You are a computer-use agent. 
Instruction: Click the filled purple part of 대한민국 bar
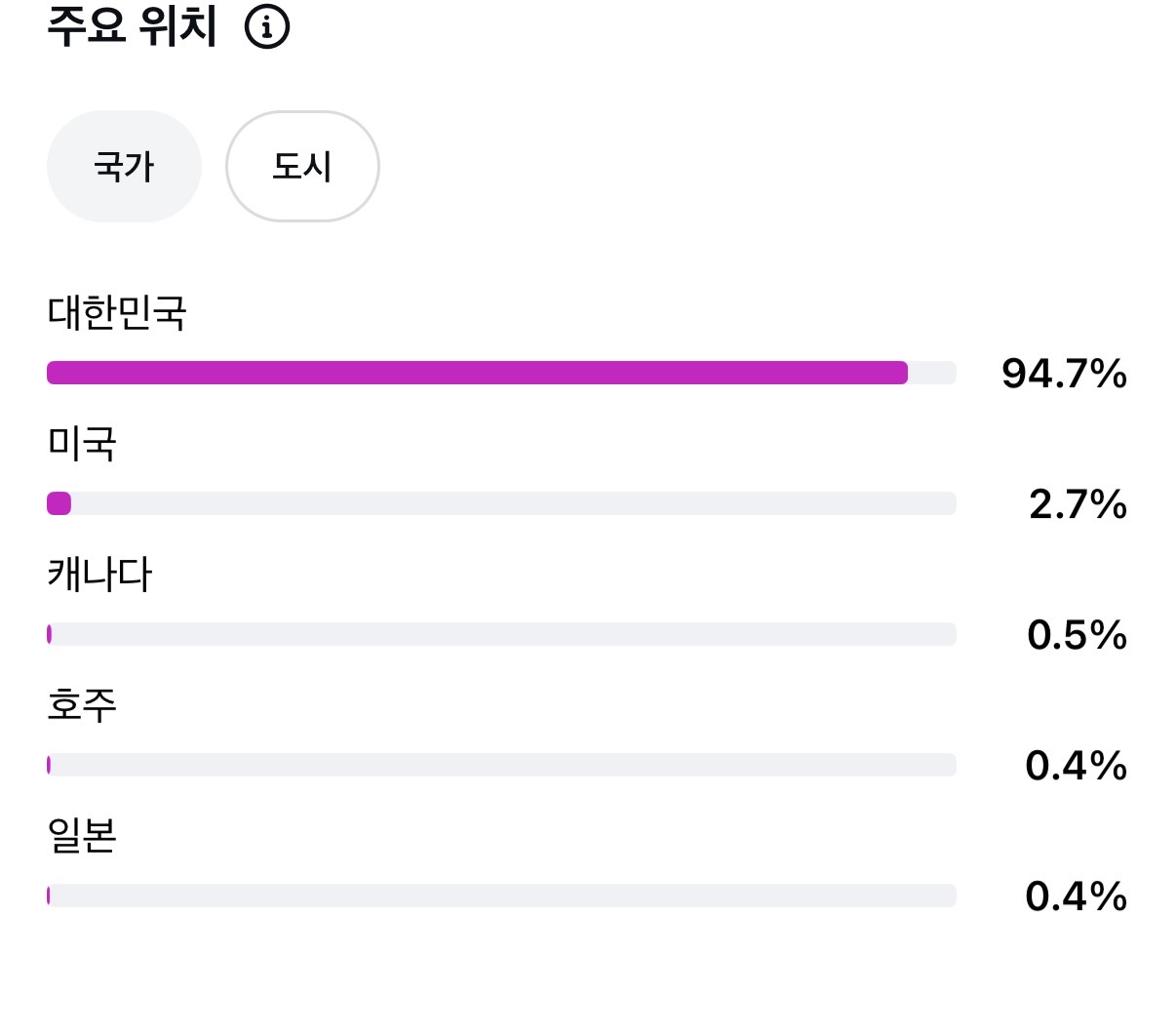[477, 373]
